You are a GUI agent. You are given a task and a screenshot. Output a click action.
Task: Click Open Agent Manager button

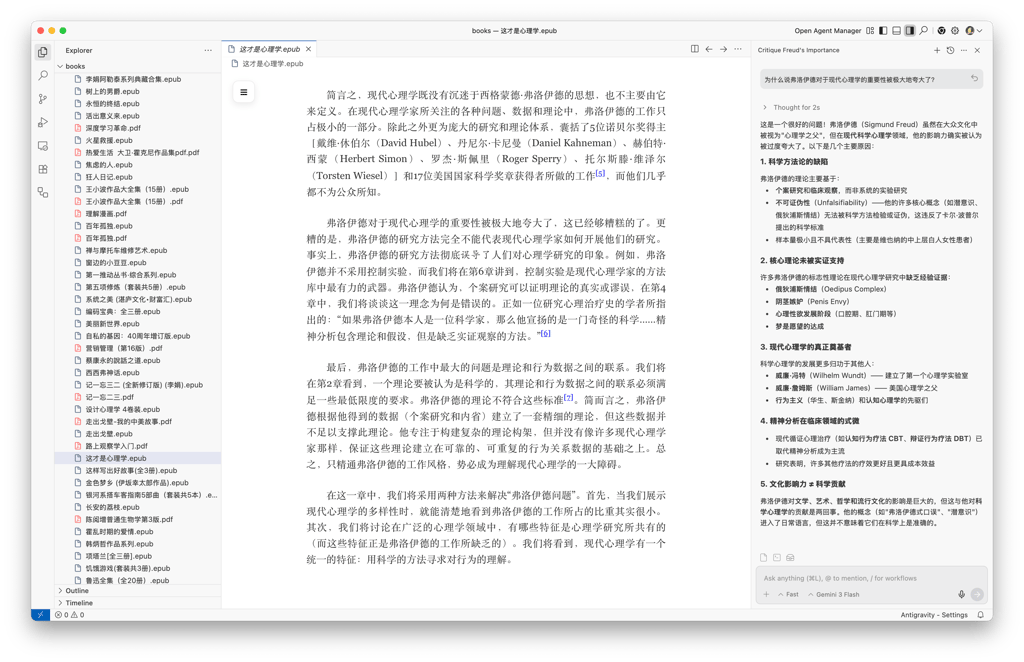[x=827, y=31]
